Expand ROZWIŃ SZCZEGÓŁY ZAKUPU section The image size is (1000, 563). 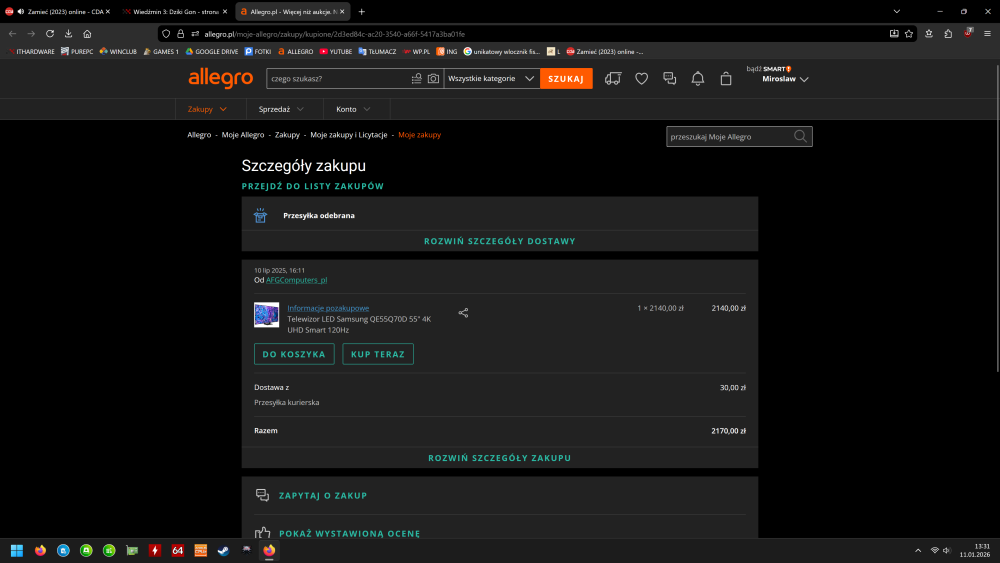(x=499, y=458)
